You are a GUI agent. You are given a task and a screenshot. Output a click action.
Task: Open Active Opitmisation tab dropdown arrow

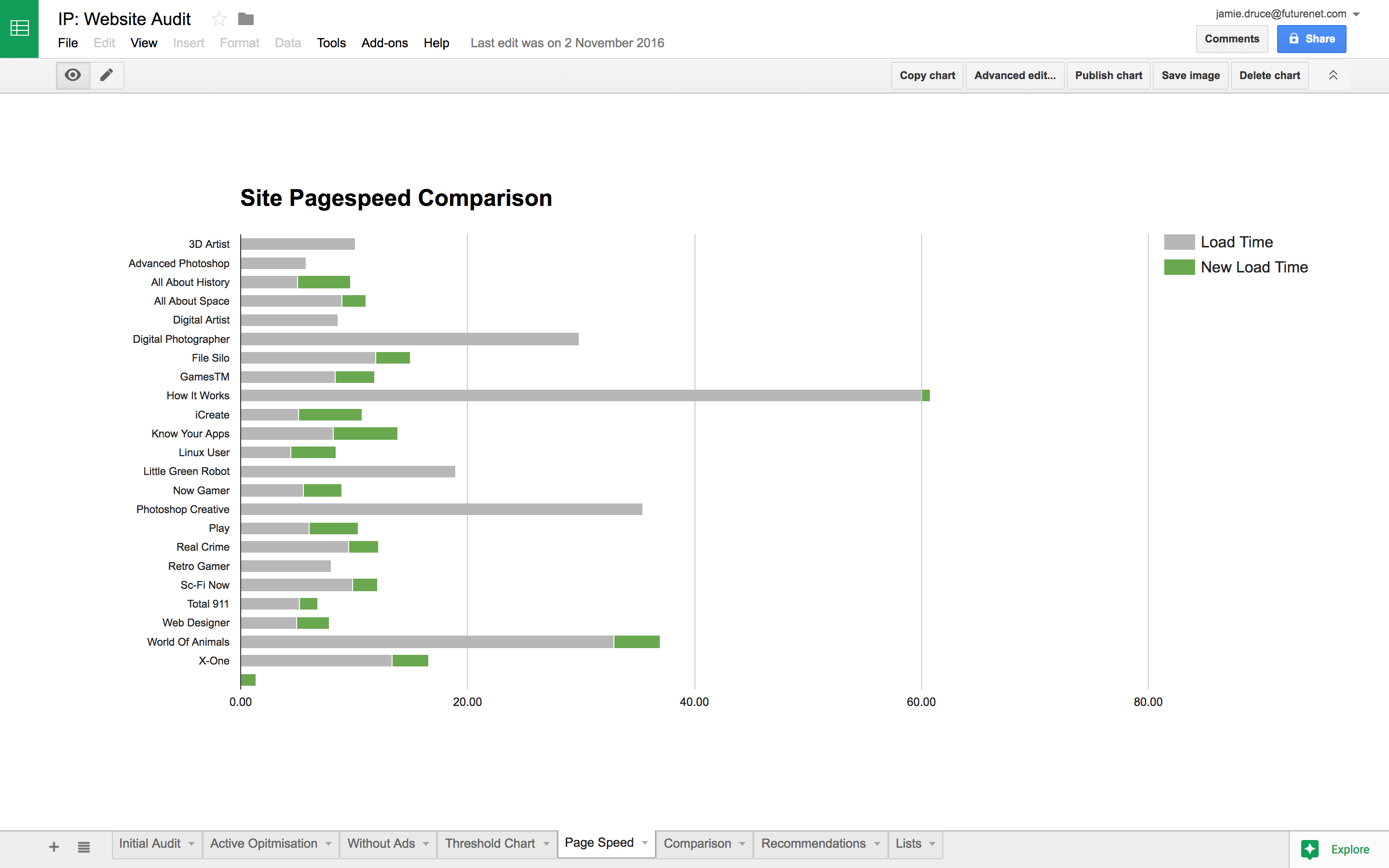coord(328,844)
